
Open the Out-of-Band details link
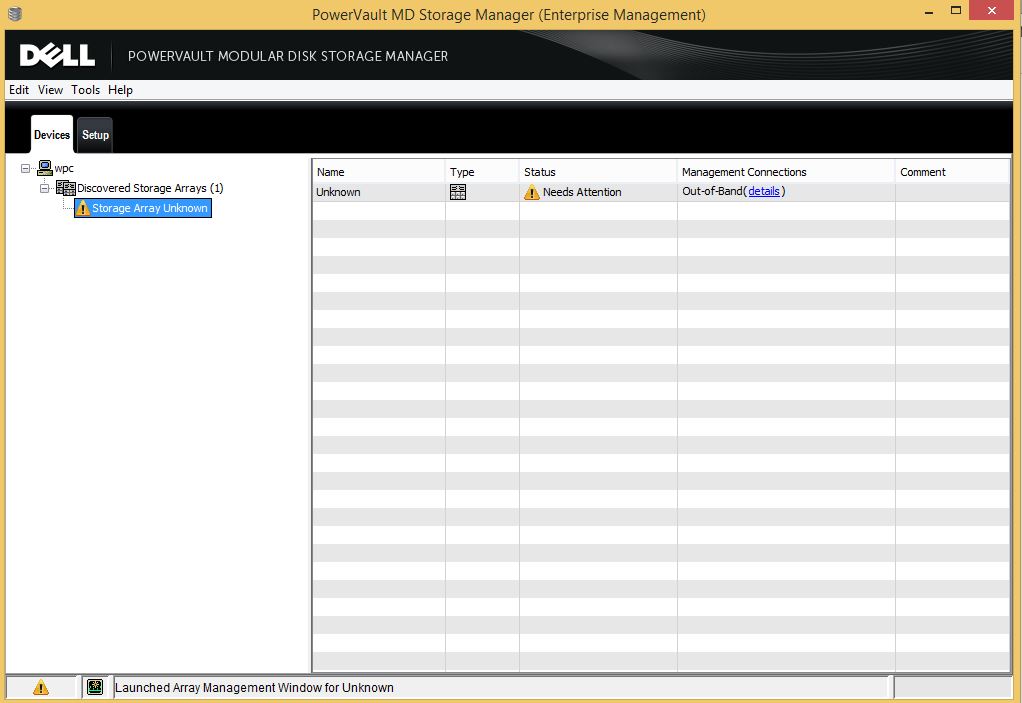click(764, 192)
